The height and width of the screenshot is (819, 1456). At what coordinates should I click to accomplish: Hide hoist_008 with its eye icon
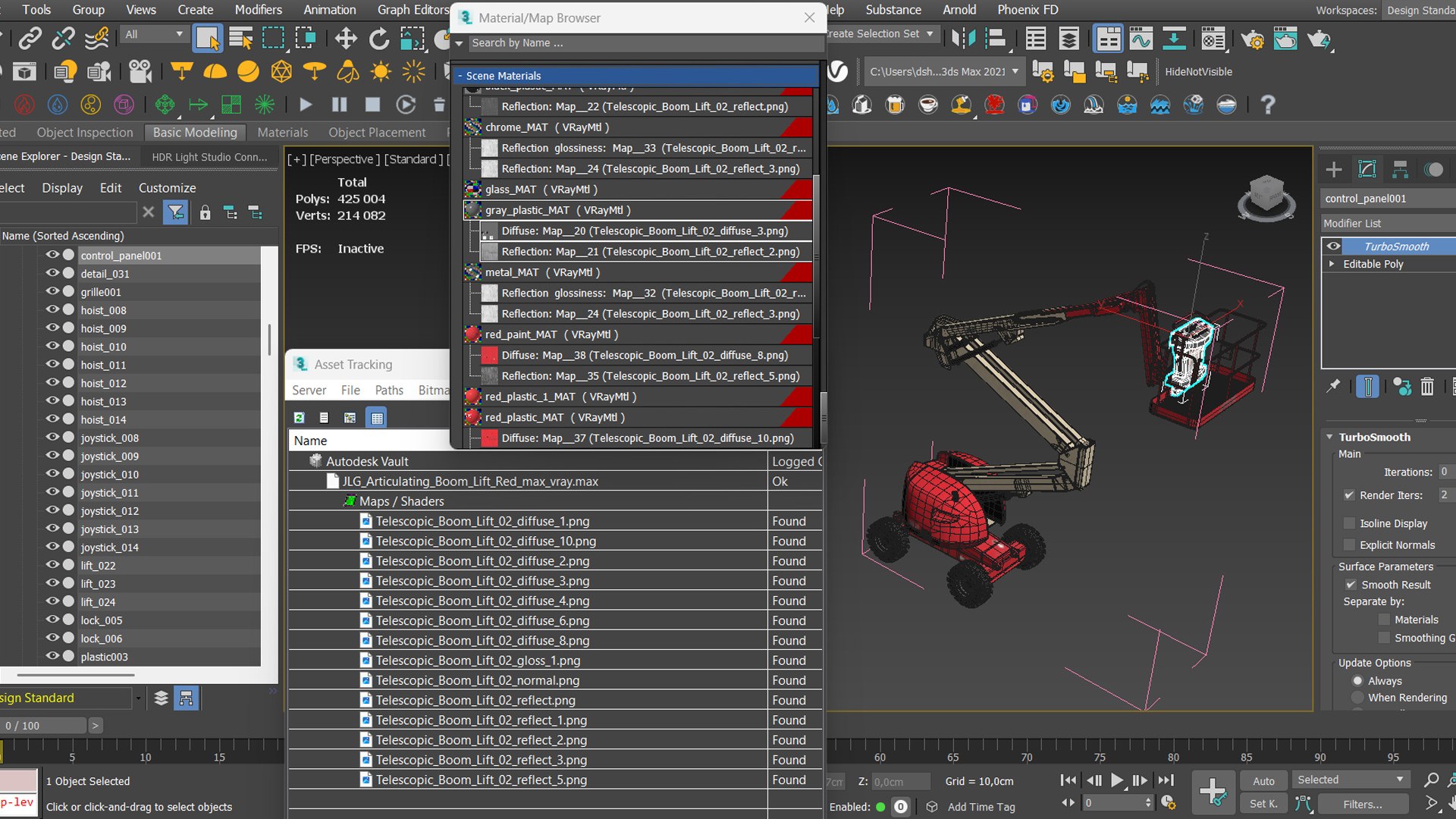(52, 309)
